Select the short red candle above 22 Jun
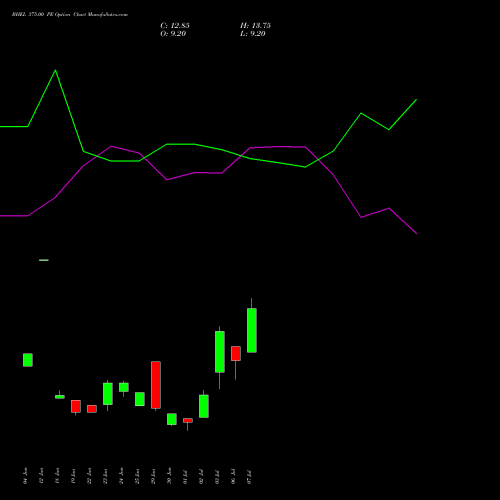Viewport: 500px width, 500px height. [x=92, y=409]
